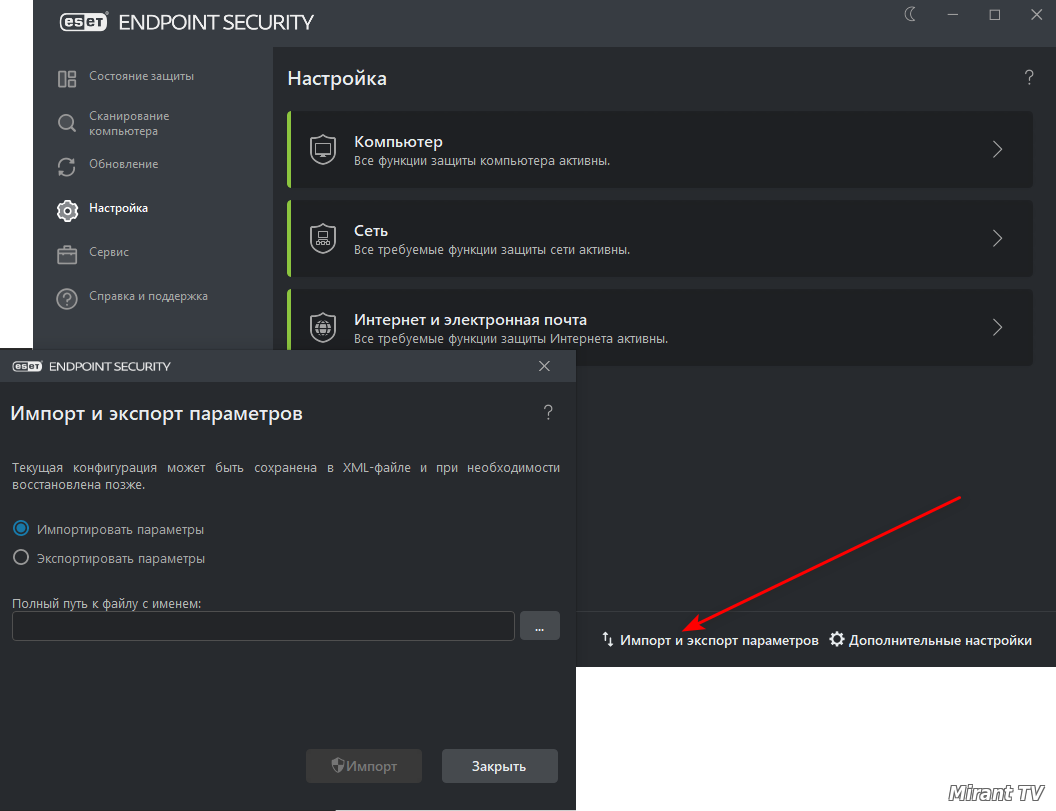Screen dimensions: 1056x811
Task: Click the Компьютер shield icon
Action: tap(323, 150)
